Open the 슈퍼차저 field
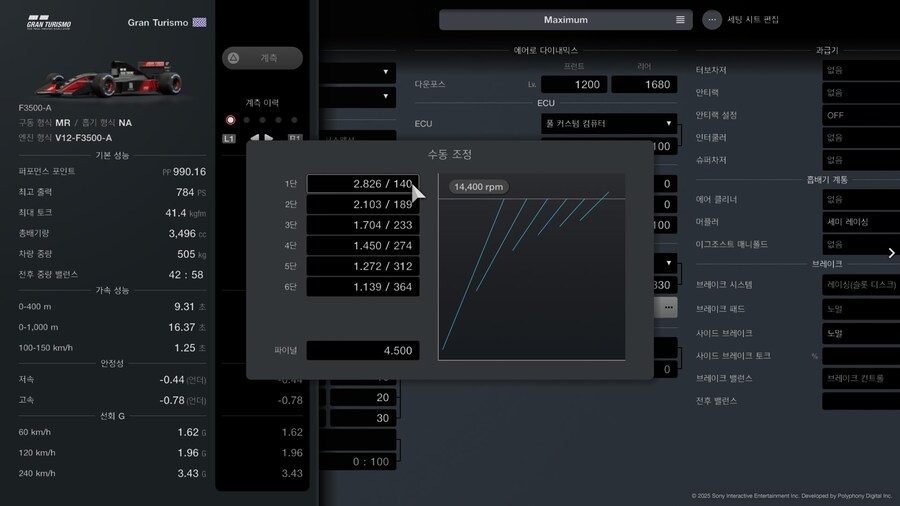Viewport: 900px width, 506px height. coord(861,160)
